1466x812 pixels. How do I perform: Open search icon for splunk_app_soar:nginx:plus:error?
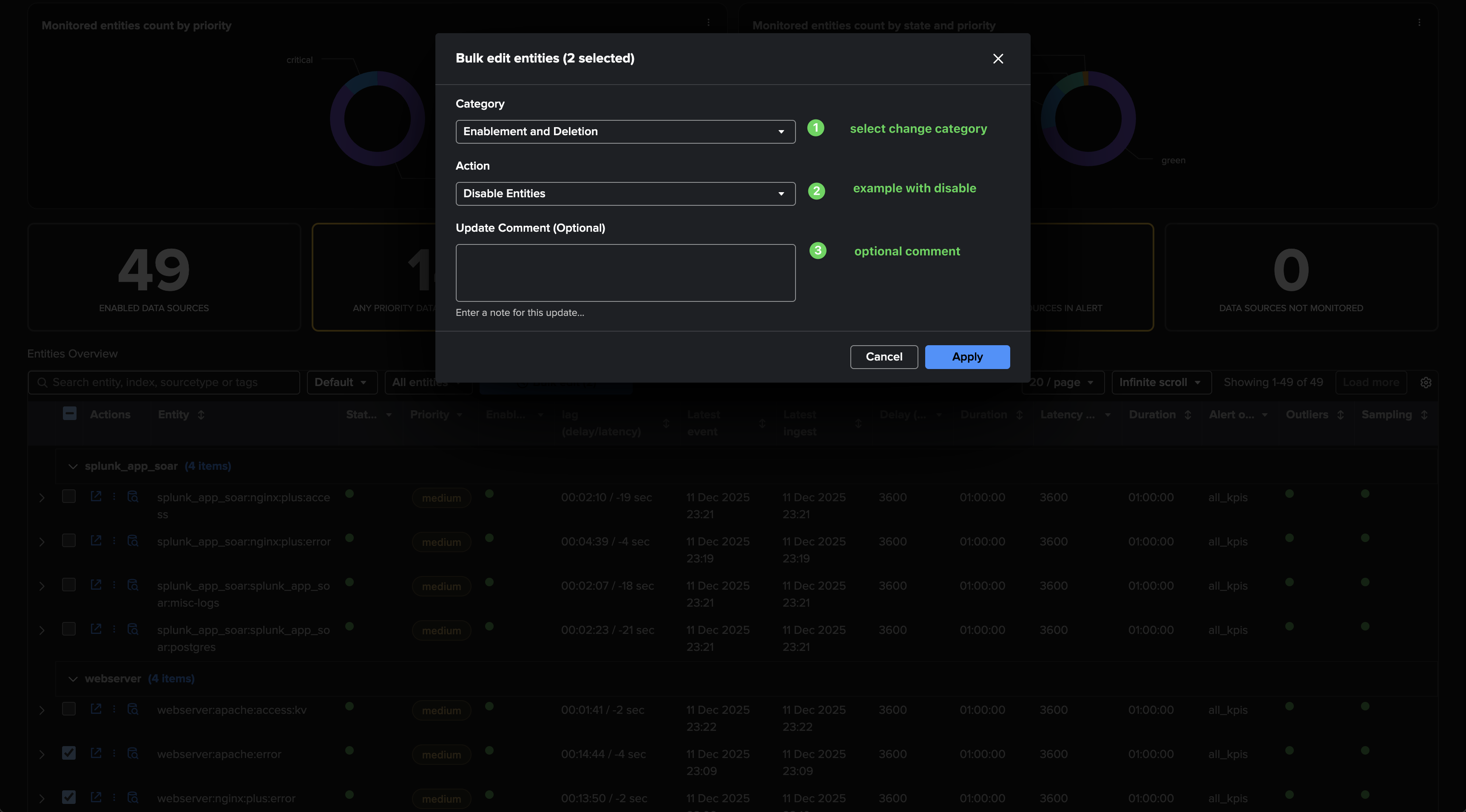click(133, 541)
